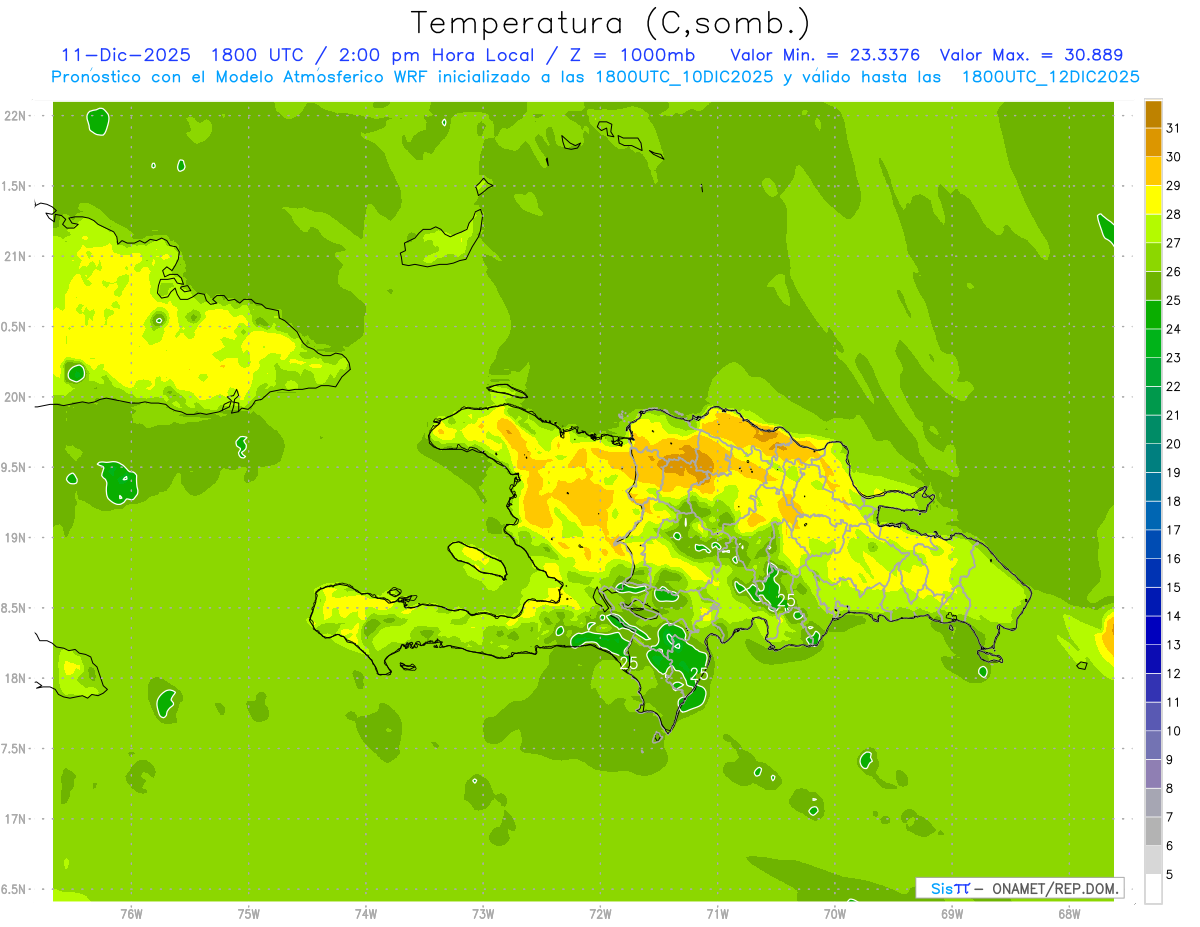Click the legend value 13
This screenshot has width=1200, height=927.
(1174, 644)
